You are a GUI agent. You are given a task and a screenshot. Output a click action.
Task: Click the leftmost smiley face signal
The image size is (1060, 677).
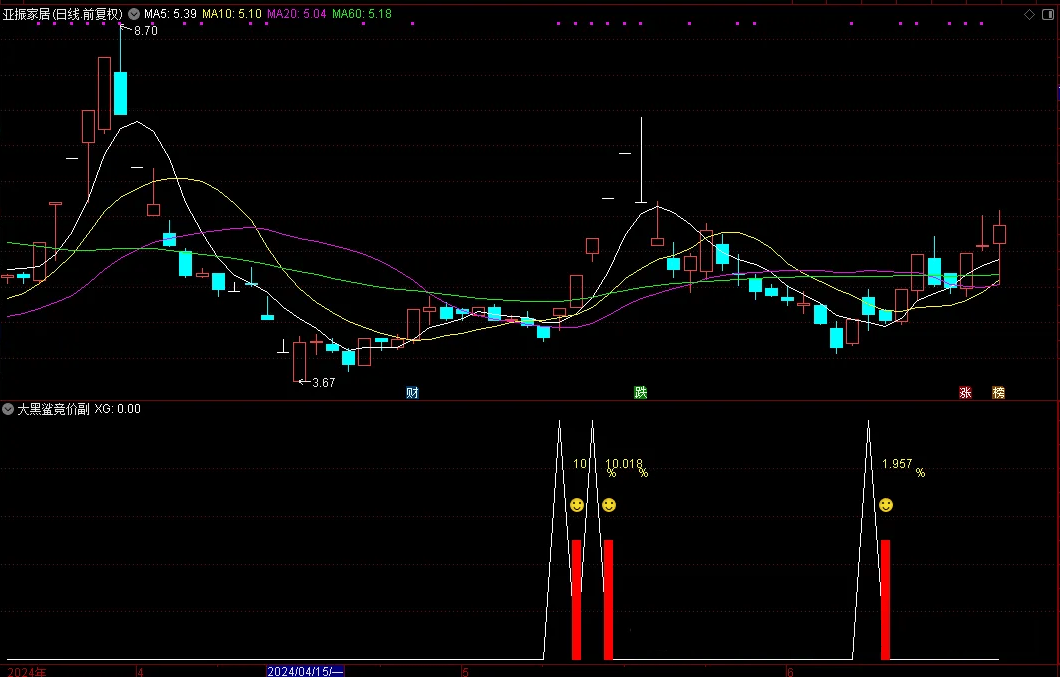577,506
